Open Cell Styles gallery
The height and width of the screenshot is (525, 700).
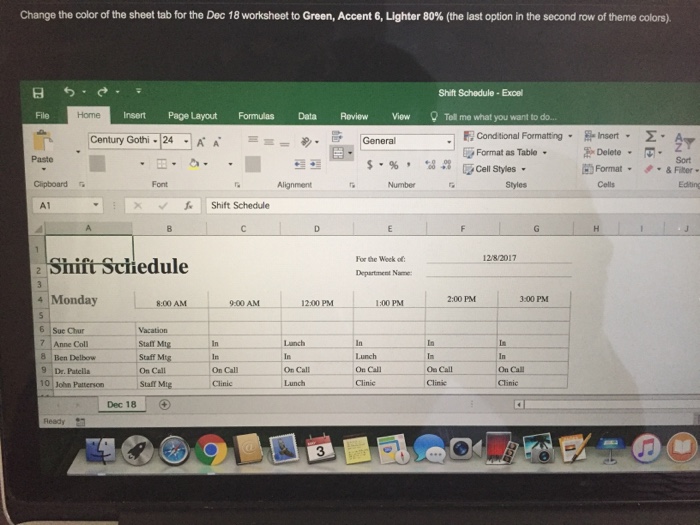point(494,169)
